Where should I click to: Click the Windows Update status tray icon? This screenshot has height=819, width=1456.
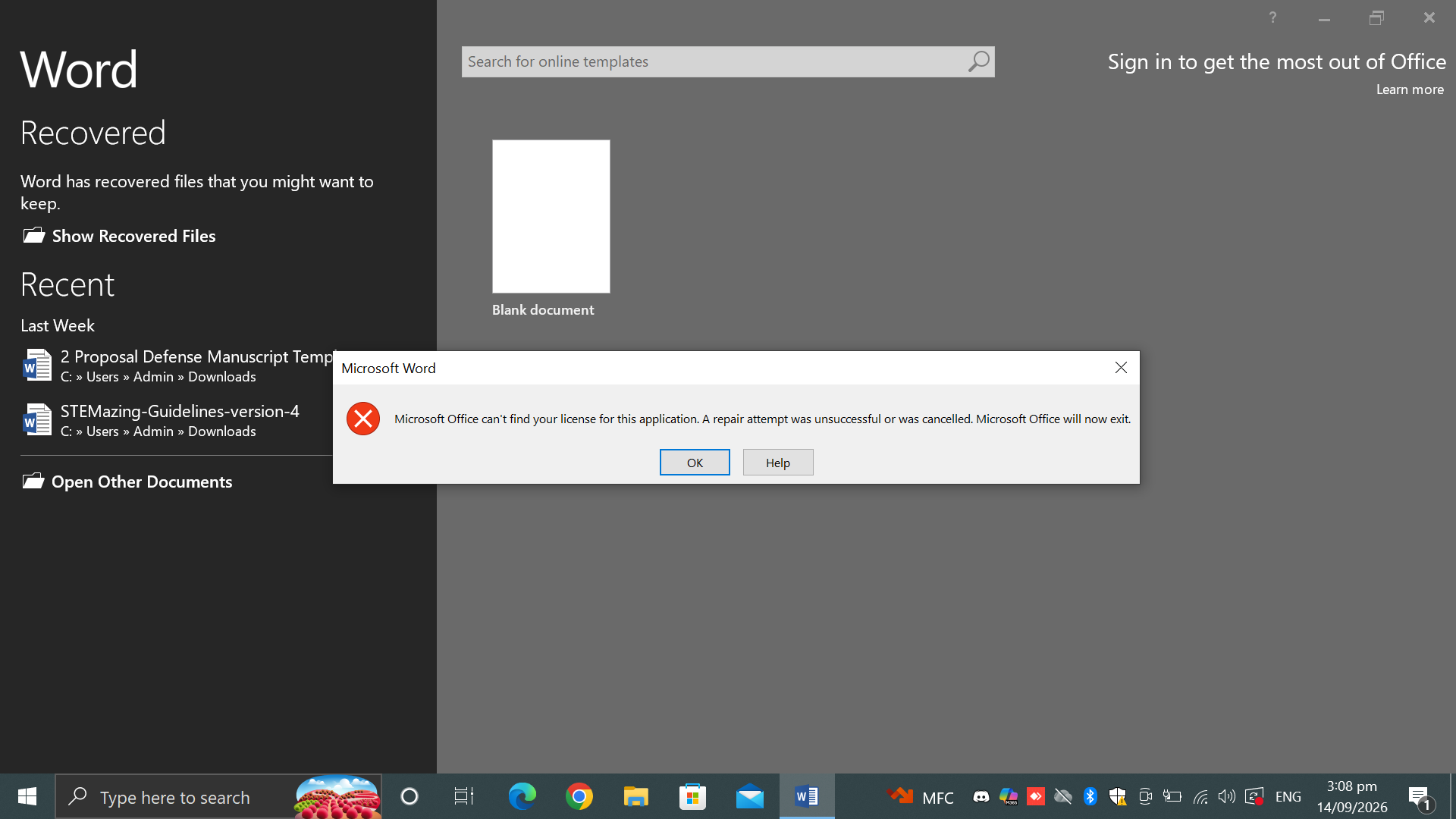coord(1254,796)
